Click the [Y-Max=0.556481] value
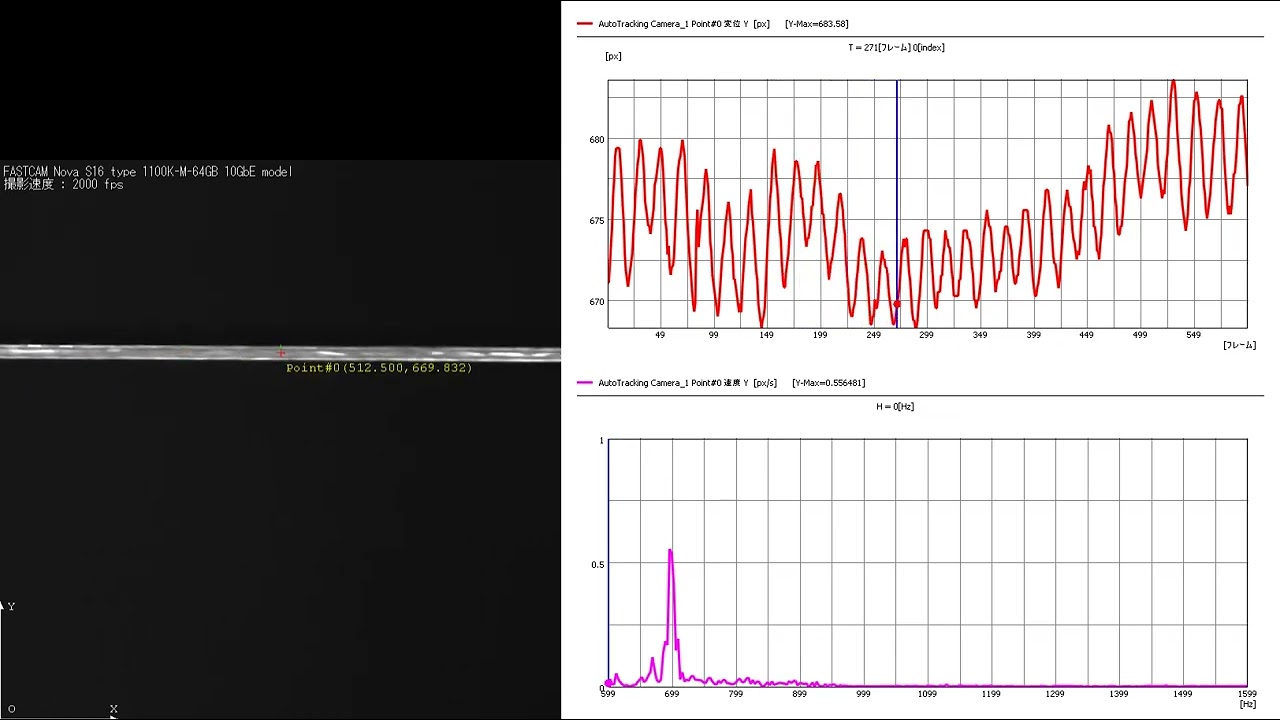 tap(828, 383)
